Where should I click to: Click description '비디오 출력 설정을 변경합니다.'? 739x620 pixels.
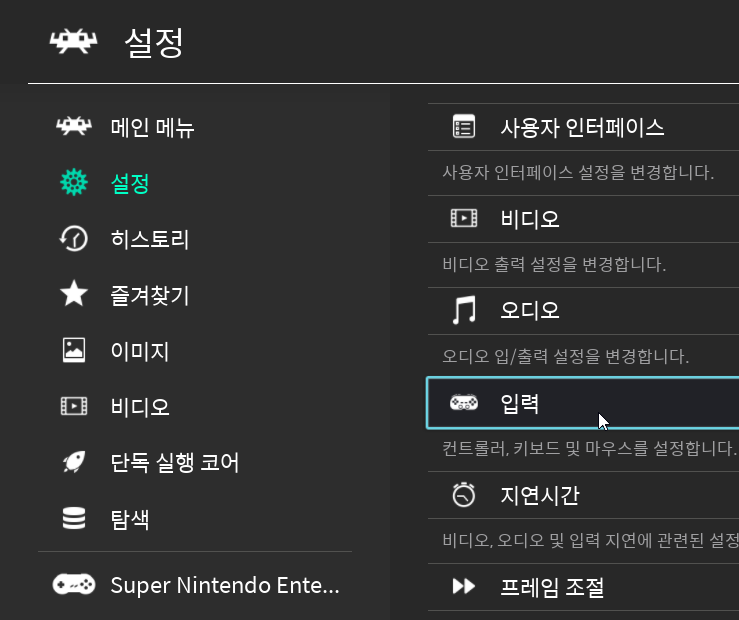(554, 264)
